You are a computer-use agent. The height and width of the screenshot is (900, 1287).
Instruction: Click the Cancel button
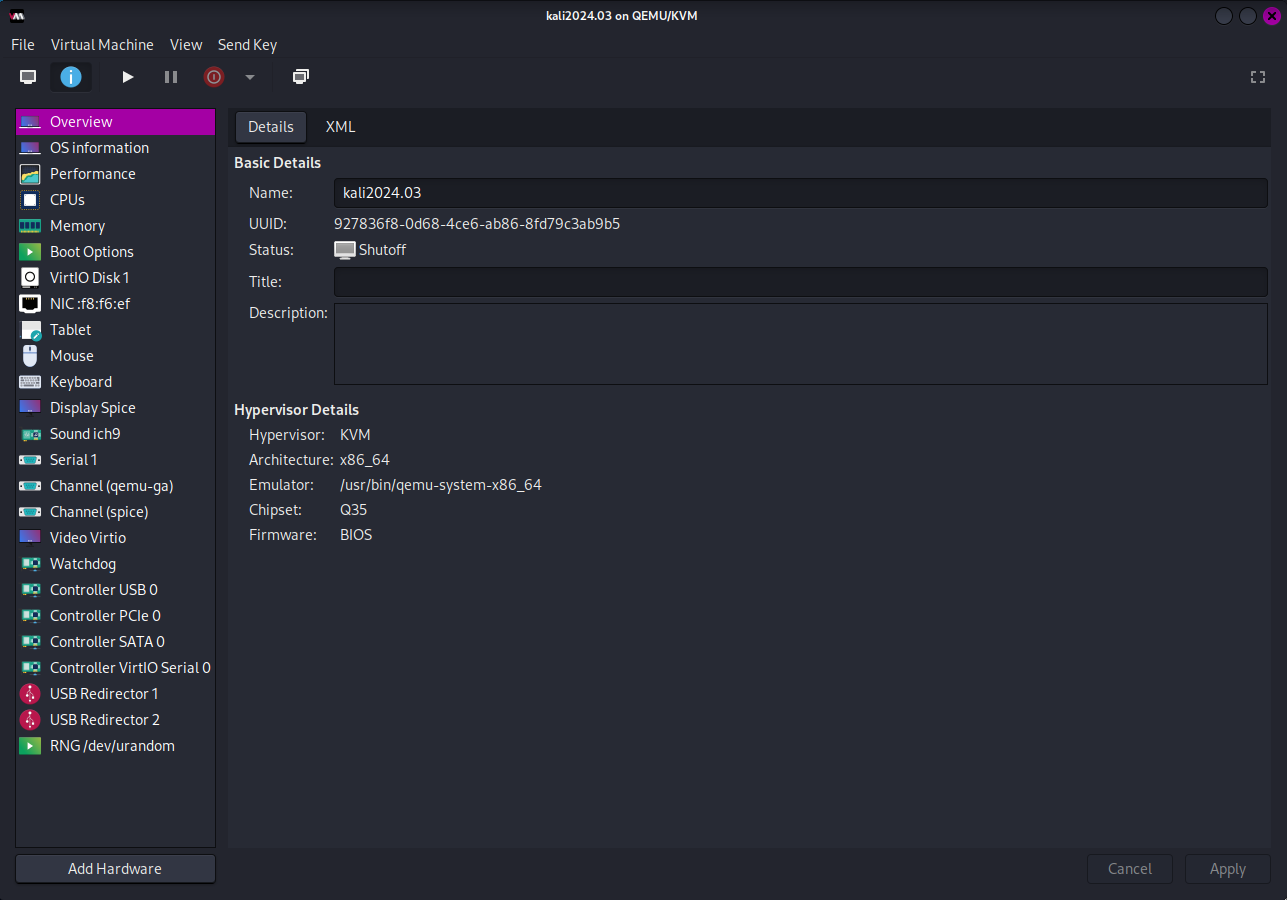click(x=1130, y=869)
